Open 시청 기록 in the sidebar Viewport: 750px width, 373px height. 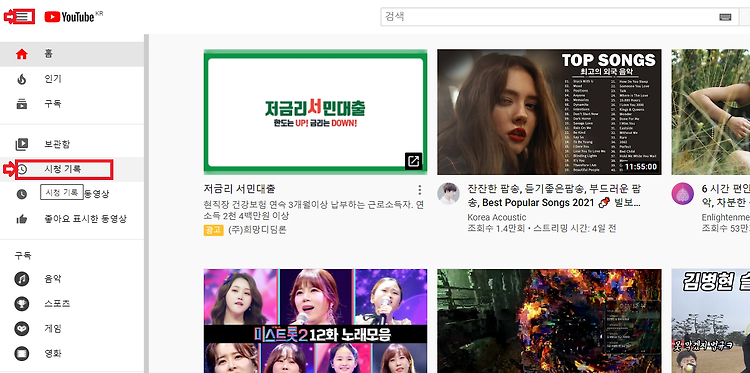point(72,169)
